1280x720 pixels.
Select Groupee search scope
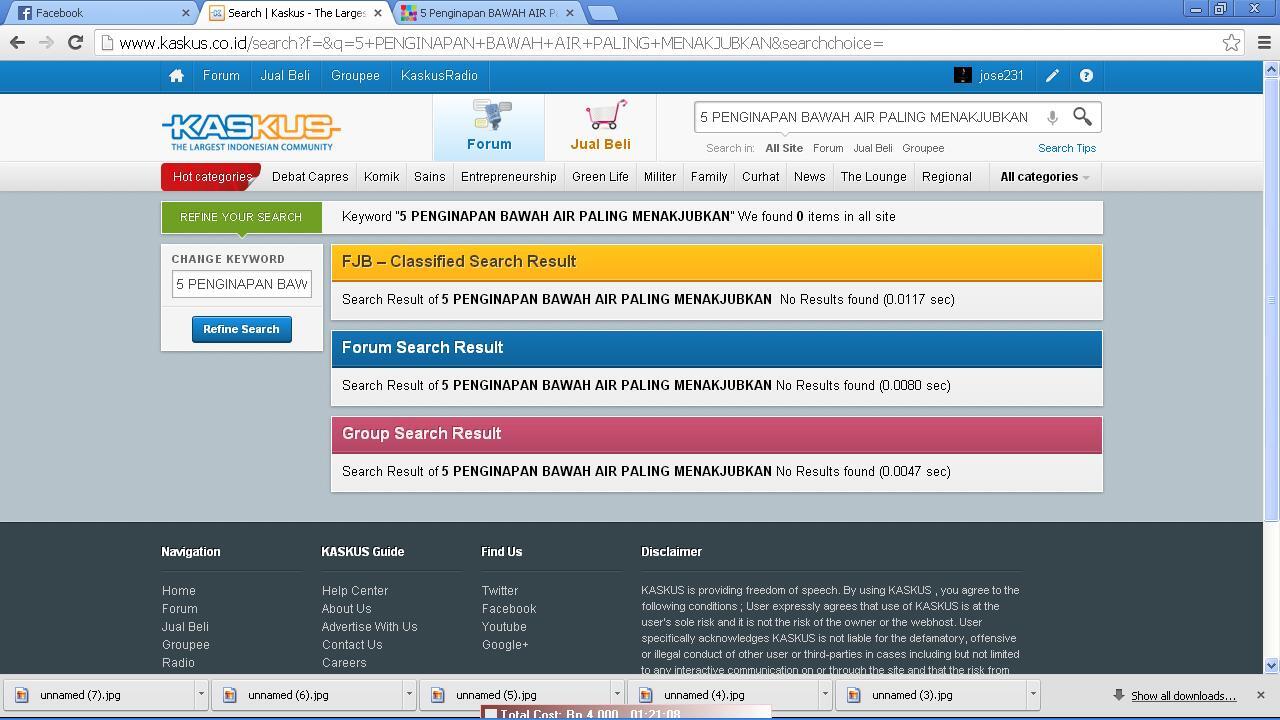(923, 148)
